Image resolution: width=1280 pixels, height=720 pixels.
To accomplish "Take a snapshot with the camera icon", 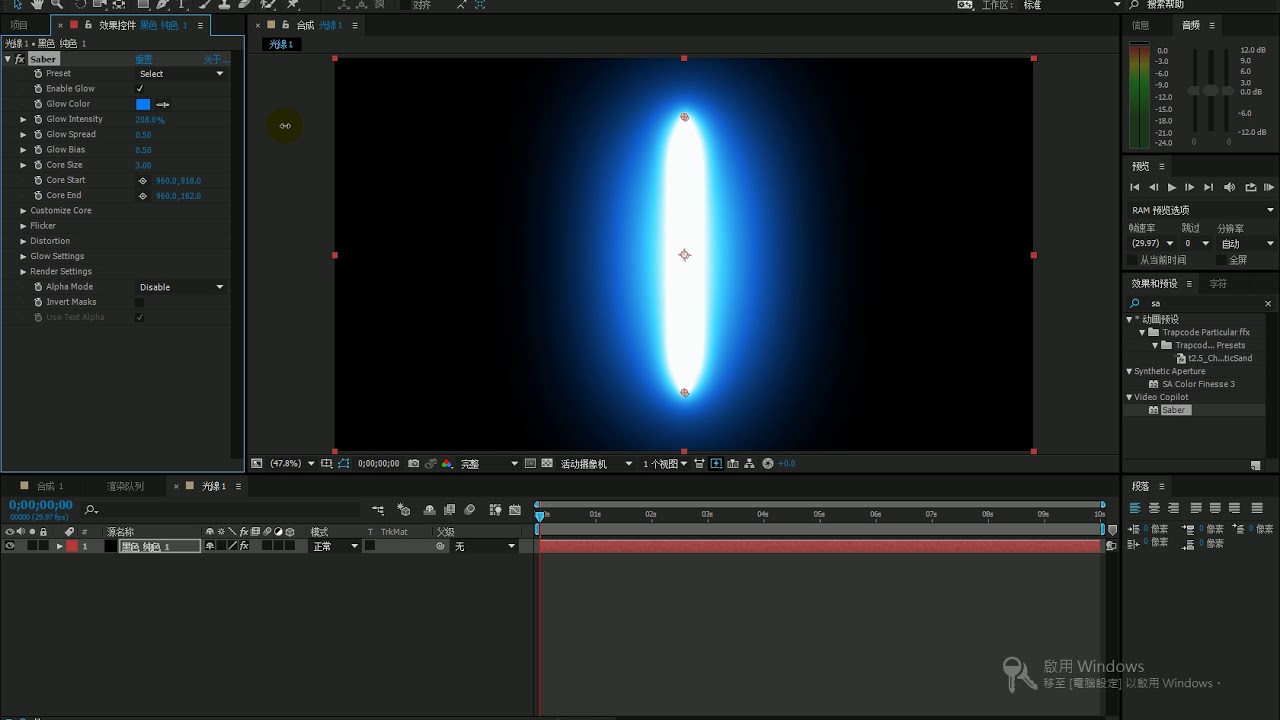I will tap(413, 464).
